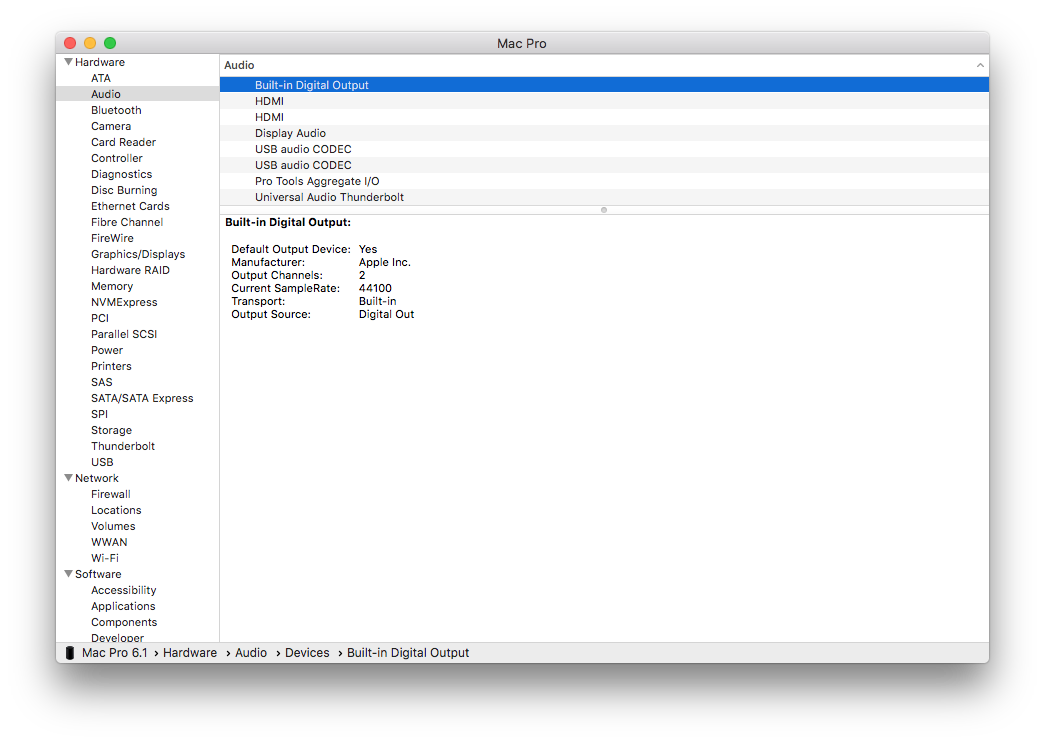The height and width of the screenshot is (743, 1045).
Task: Open Parallel SCSI entry
Action: tap(124, 334)
